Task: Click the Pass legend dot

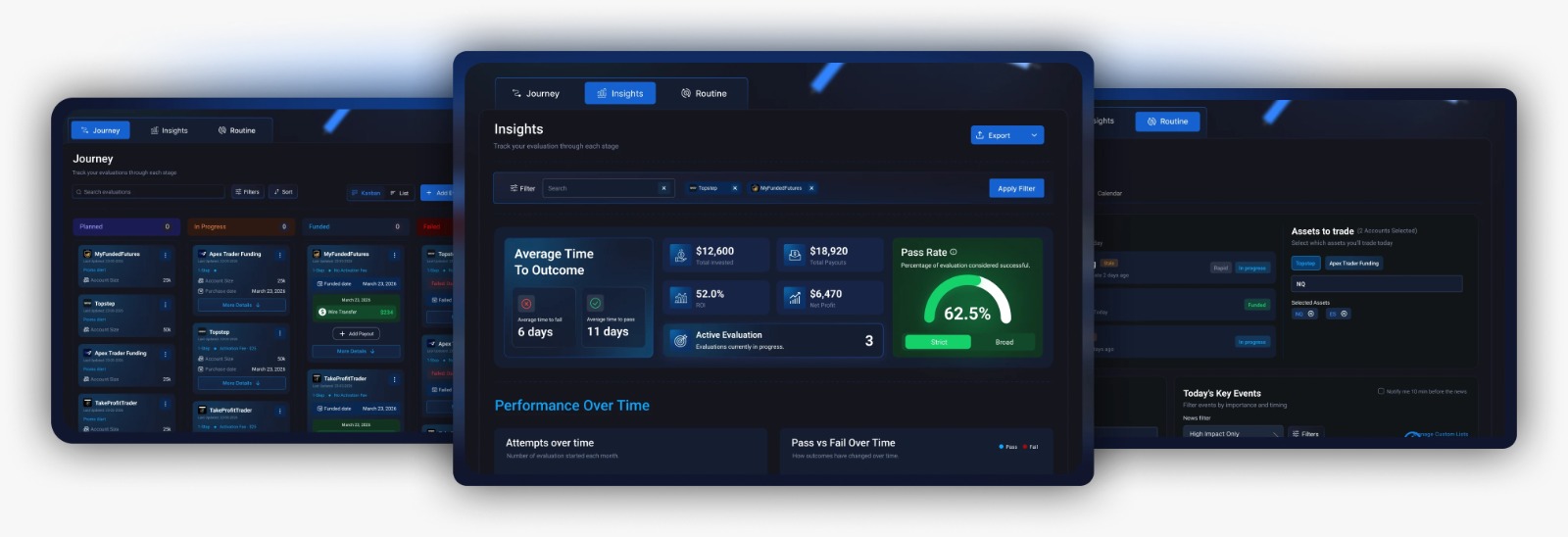Action: pyautogui.click(x=1001, y=447)
